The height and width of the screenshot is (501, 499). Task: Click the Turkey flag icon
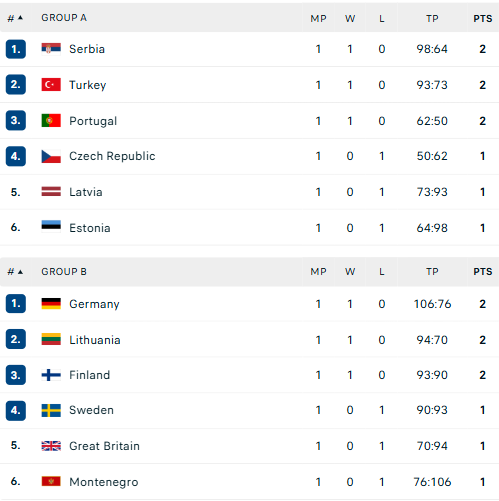point(51,85)
